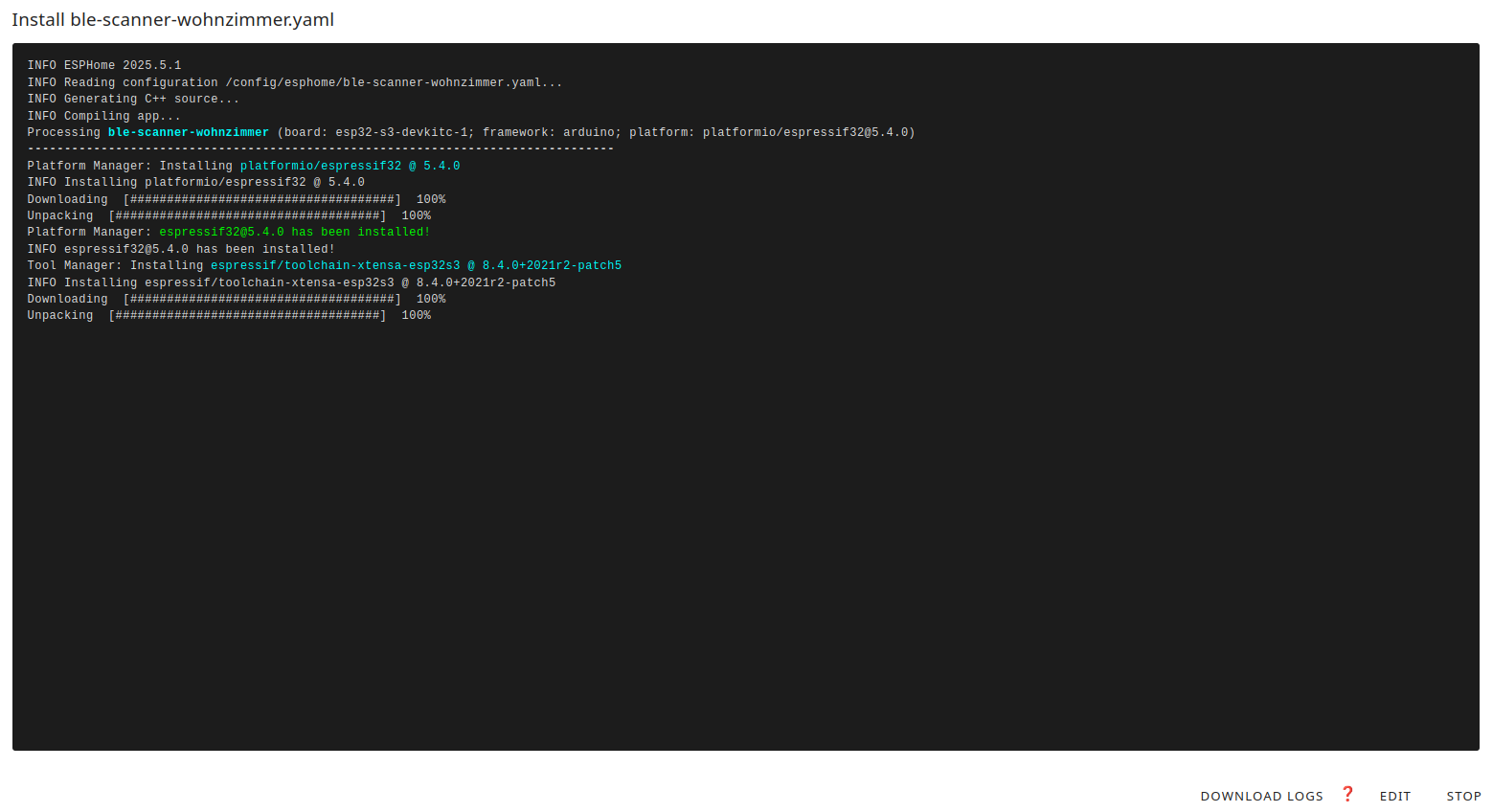Viewport: 1493px width, 812px height.
Task: Click the 'Reading configuration' log line
Action: click(294, 82)
